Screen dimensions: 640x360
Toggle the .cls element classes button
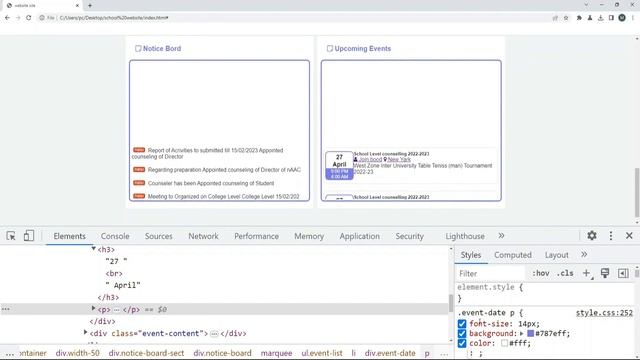tap(565, 273)
